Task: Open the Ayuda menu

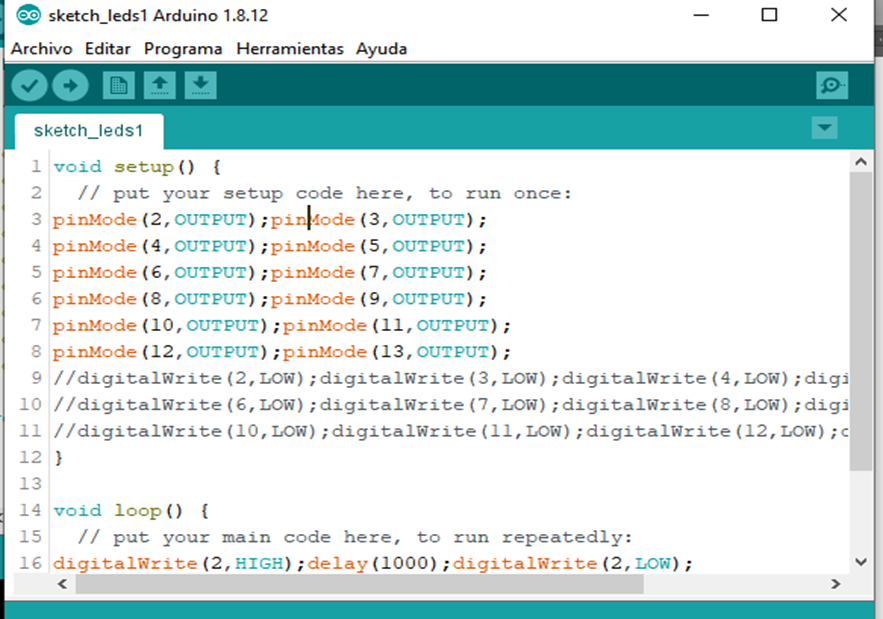Action: pos(381,48)
